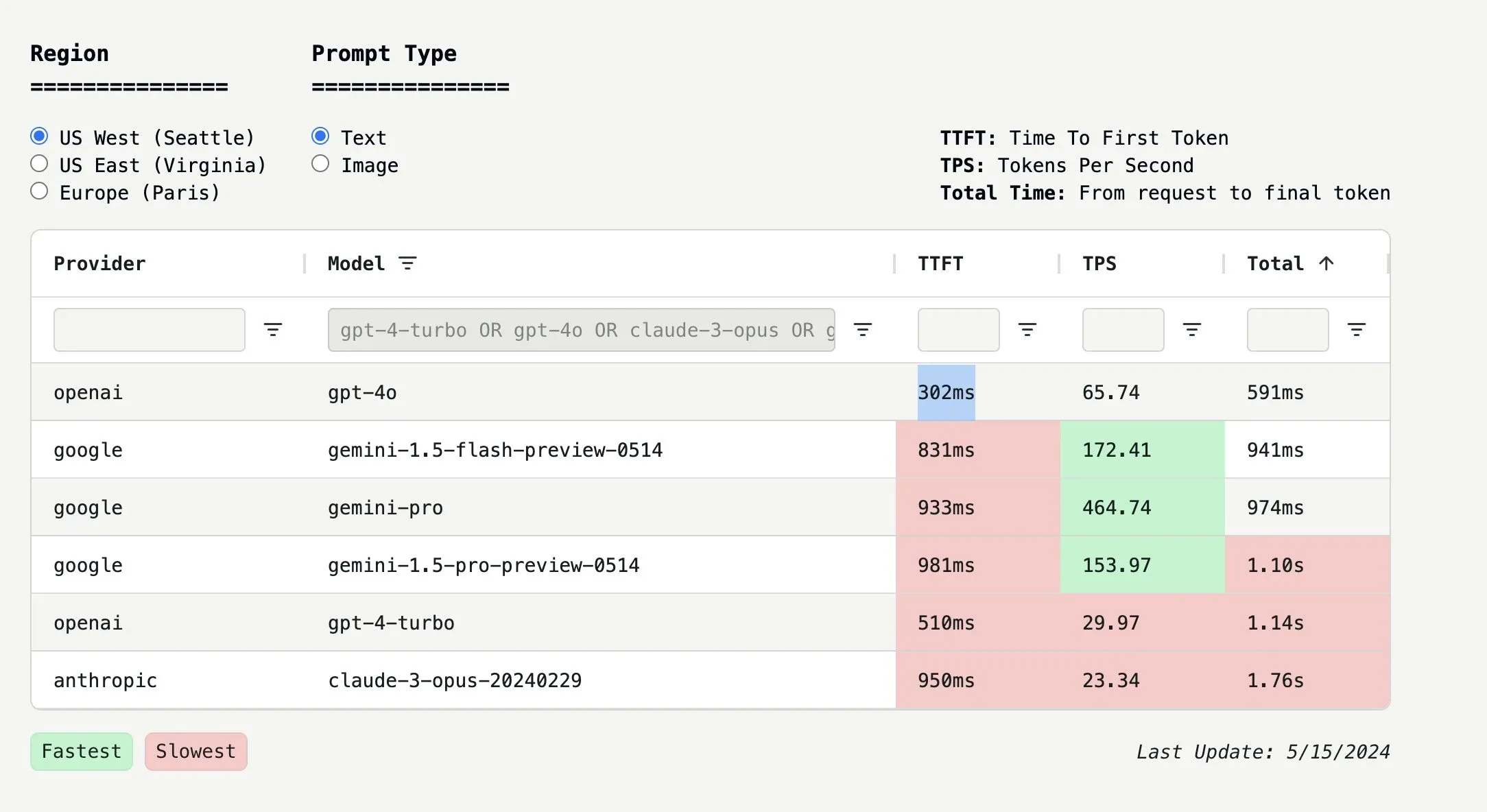The width and height of the screenshot is (1487, 812).
Task: Click the red Slowest legend swatch
Action: tap(195, 751)
